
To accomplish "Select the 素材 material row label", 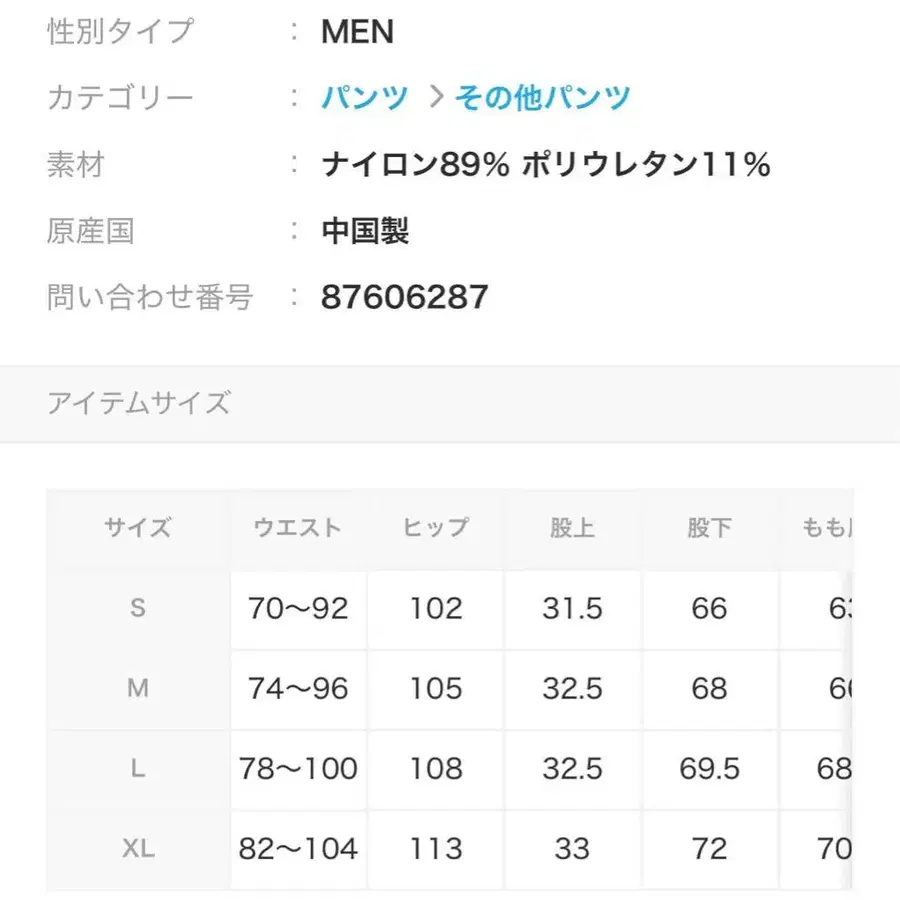I will click(x=75, y=164).
